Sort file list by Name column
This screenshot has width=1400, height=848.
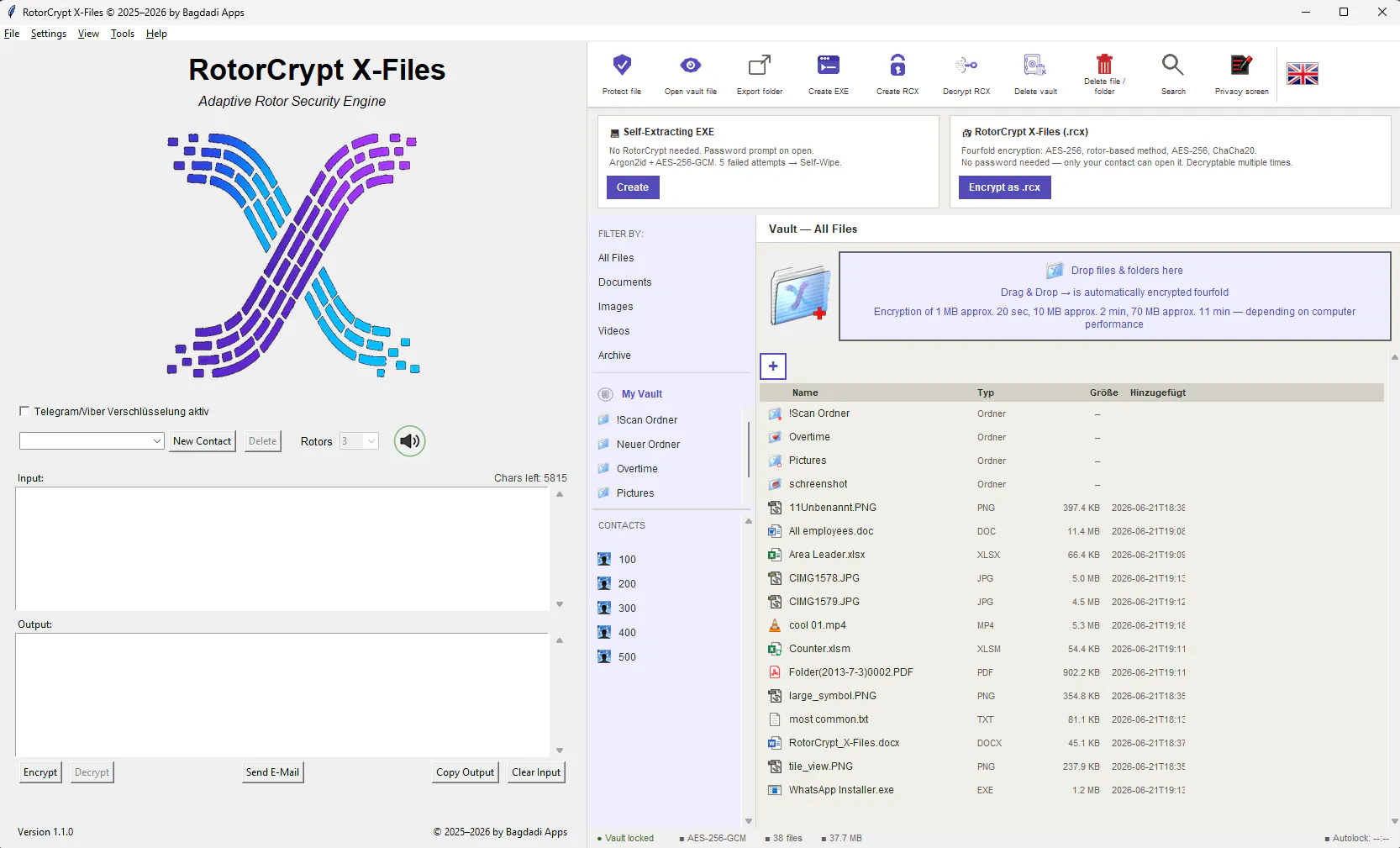coord(805,392)
